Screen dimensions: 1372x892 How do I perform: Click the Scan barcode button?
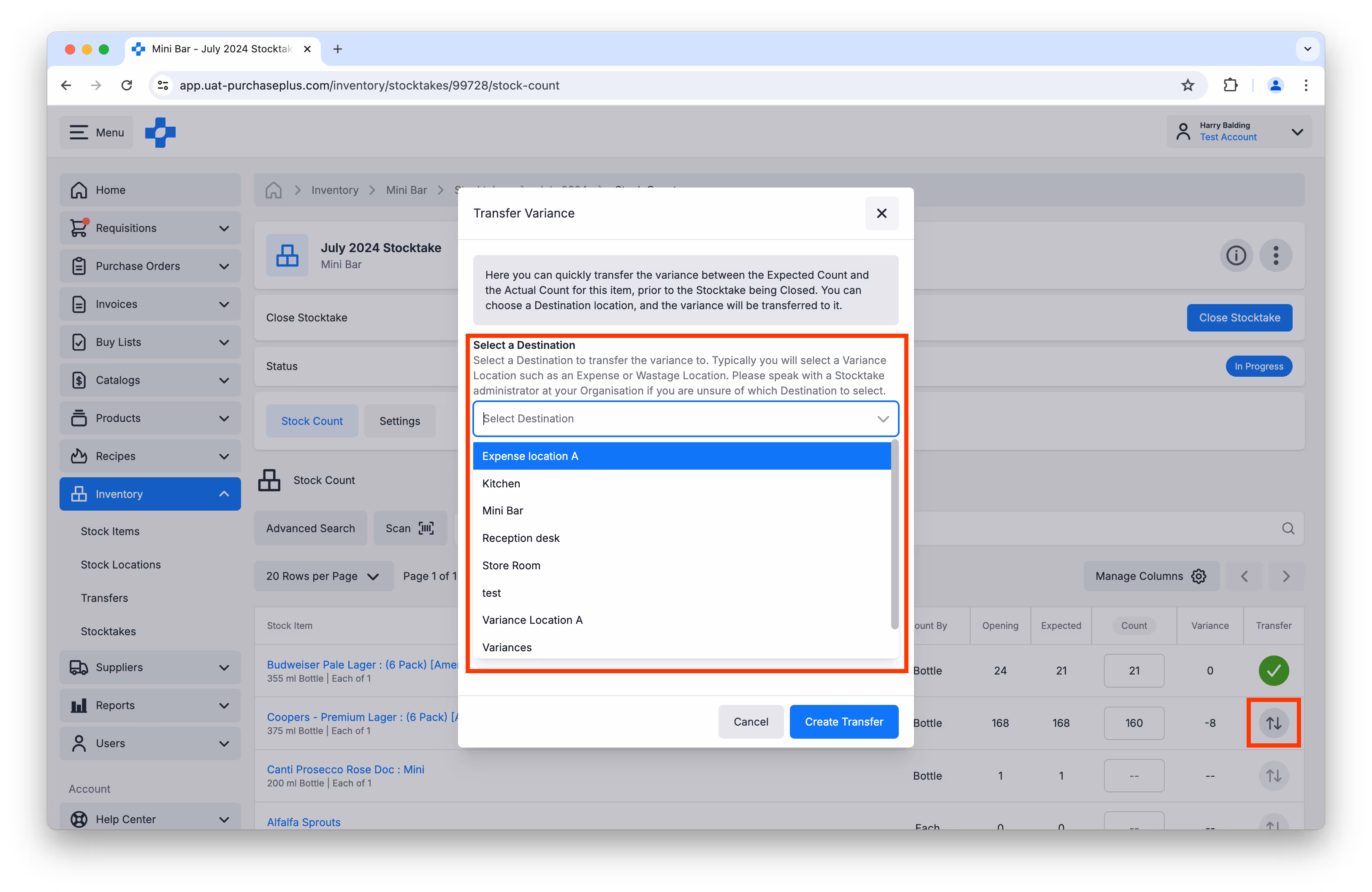coord(409,528)
